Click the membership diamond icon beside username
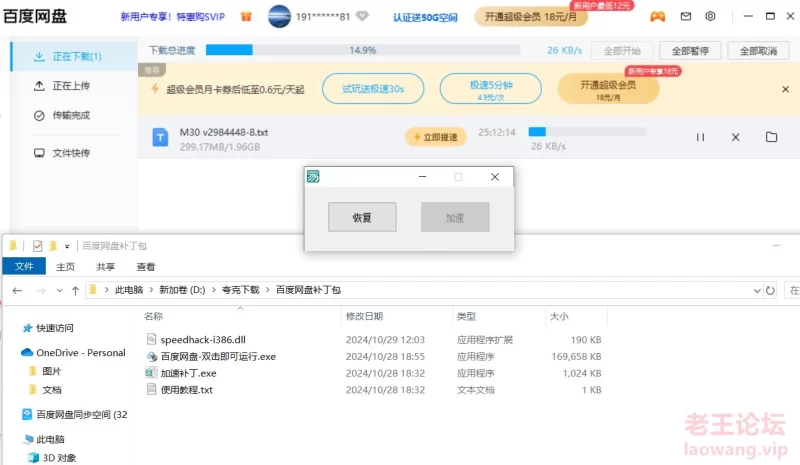This screenshot has height=465, width=800. click(x=362, y=16)
